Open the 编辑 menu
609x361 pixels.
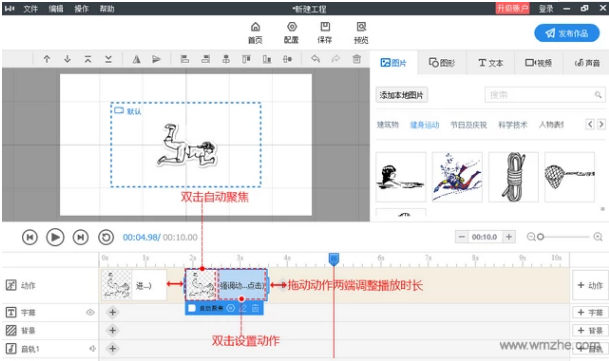[56, 9]
